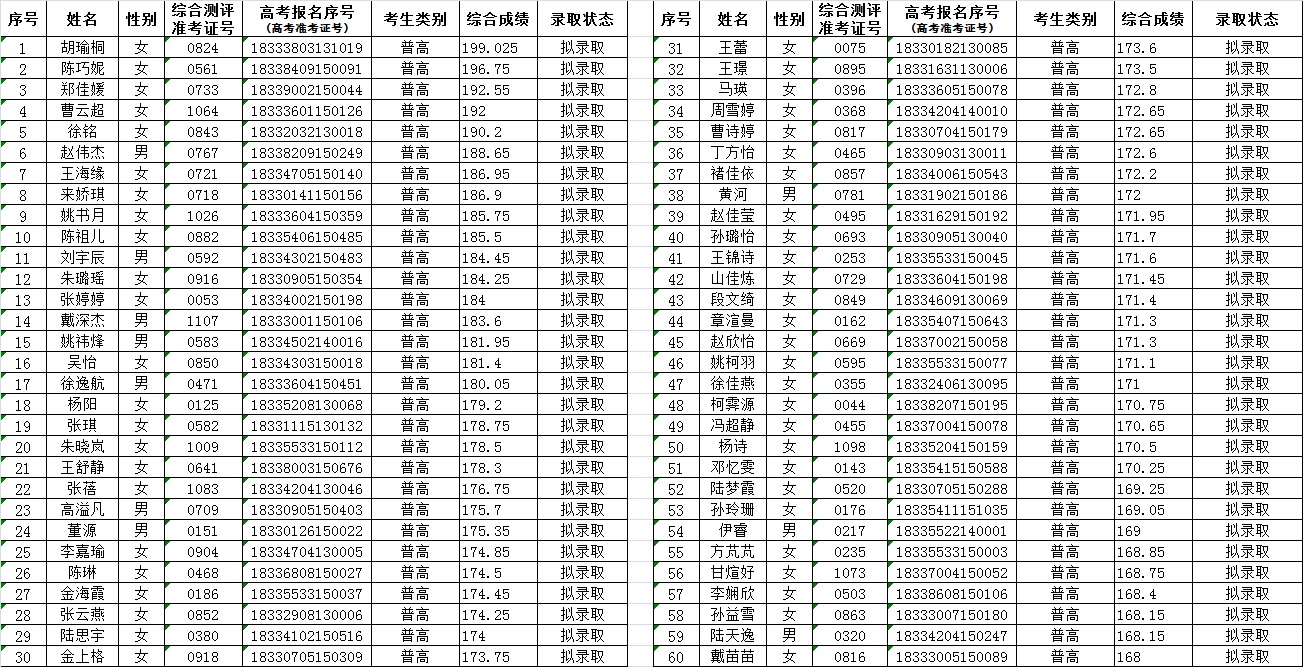Click the exam ticket cell 1098

coord(850,447)
